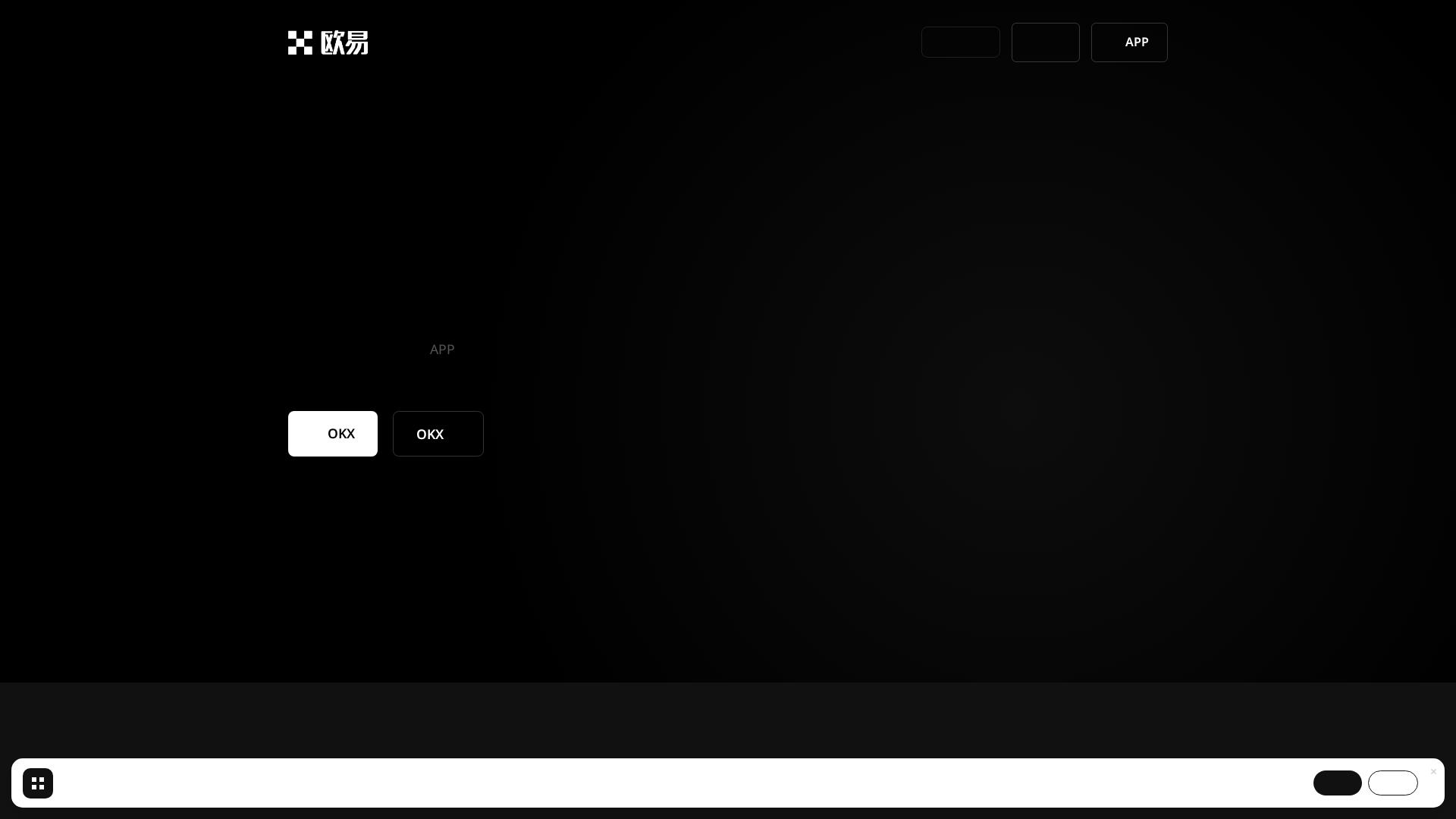This screenshot has height=819, width=1456.
Task: Click the APP button in the header
Action: point(1129,42)
